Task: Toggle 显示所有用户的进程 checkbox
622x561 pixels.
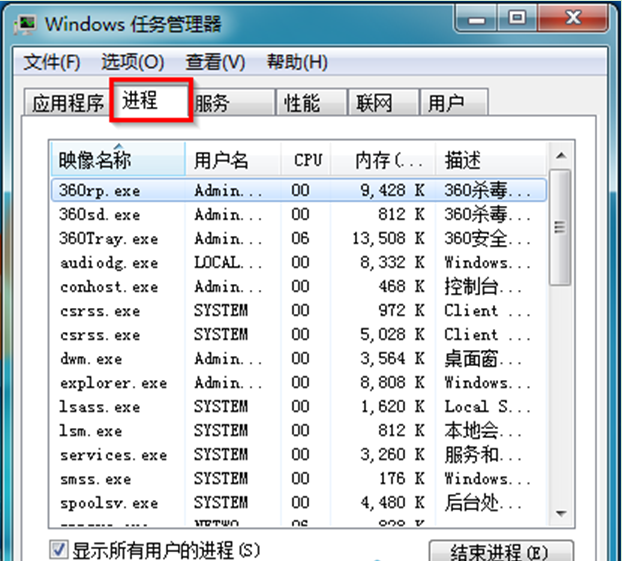Action: click(x=59, y=550)
